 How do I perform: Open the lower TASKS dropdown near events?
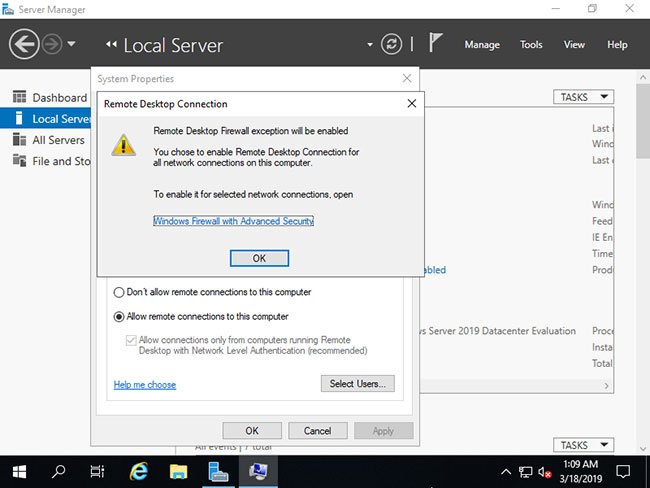(583, 445)
